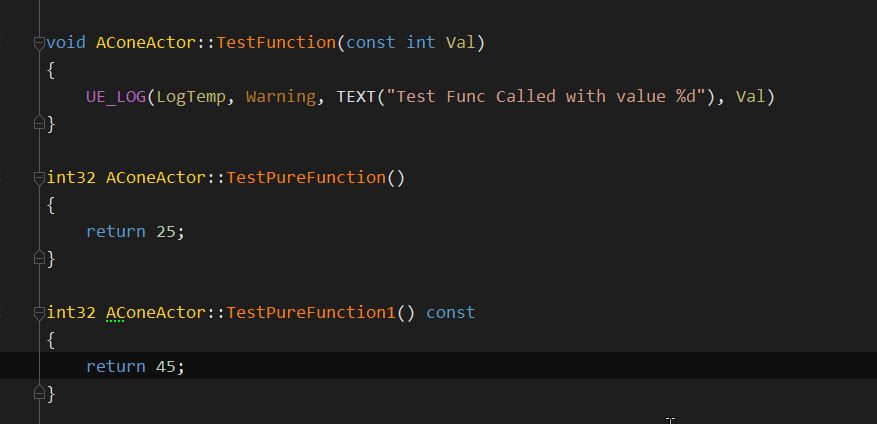The width and height of the screenshot is (877, 424).
Task: Click the int keyword in the TestFunction parameters
Action: click(421, 43)
